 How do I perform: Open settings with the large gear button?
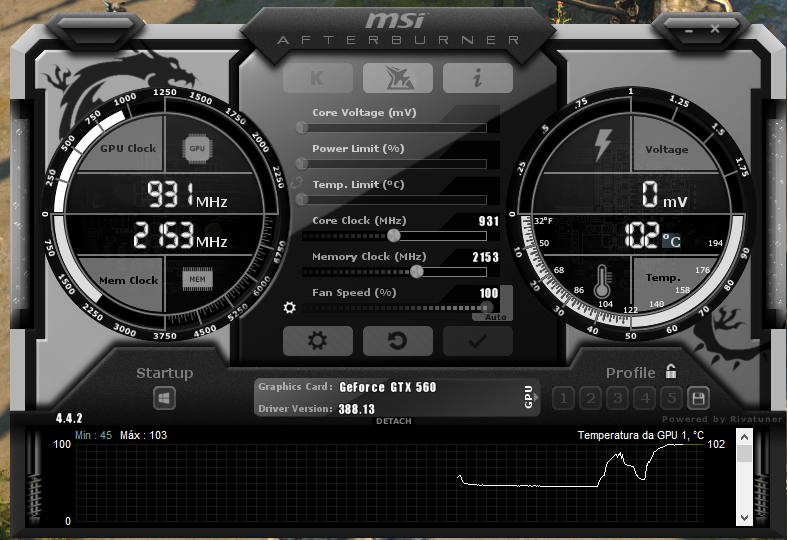318,341
